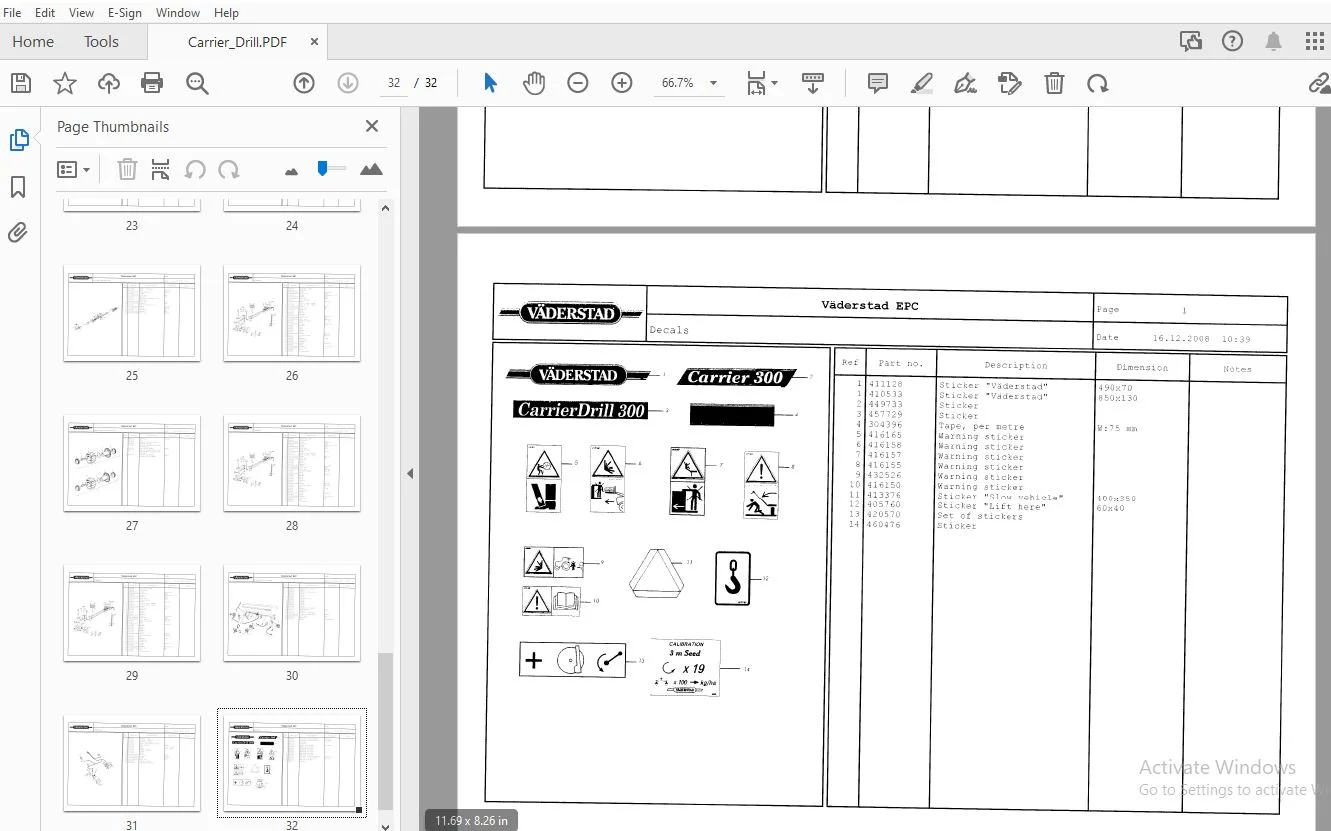1331x831 pixels.
Task: Open the Edit menu
Action: pos(45,13)
